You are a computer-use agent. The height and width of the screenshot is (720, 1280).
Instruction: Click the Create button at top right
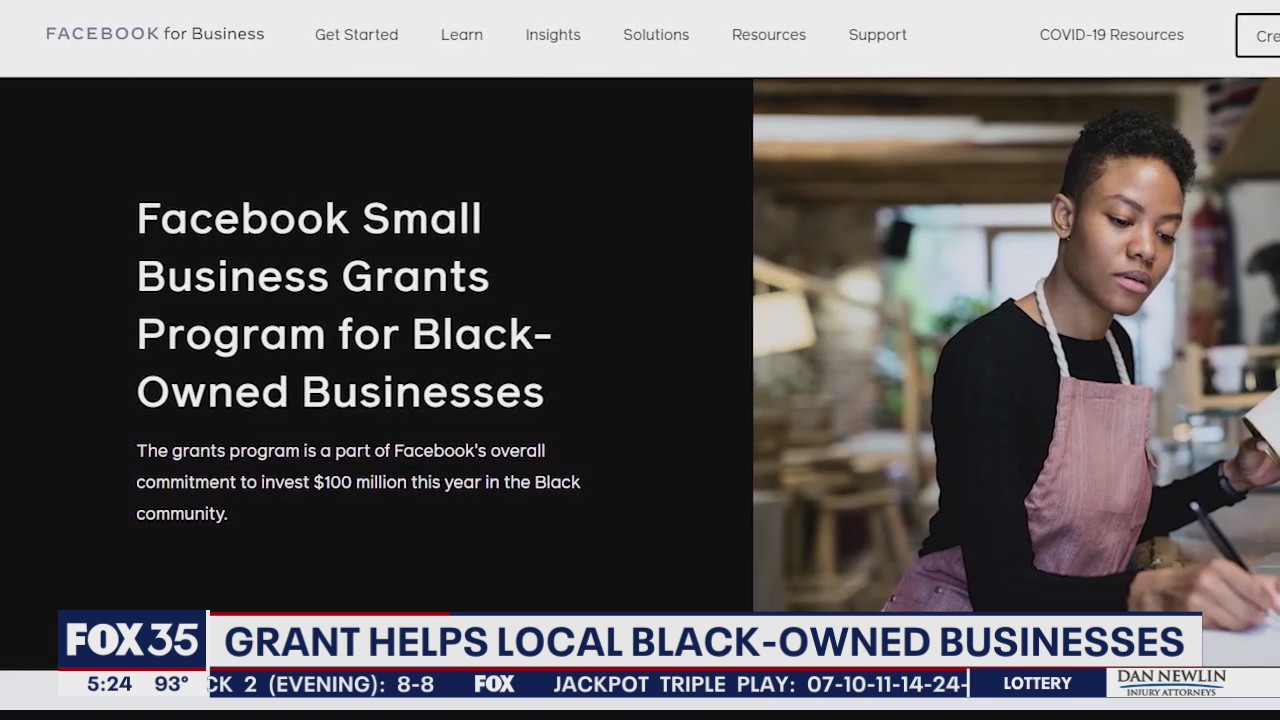[1259, 35]
